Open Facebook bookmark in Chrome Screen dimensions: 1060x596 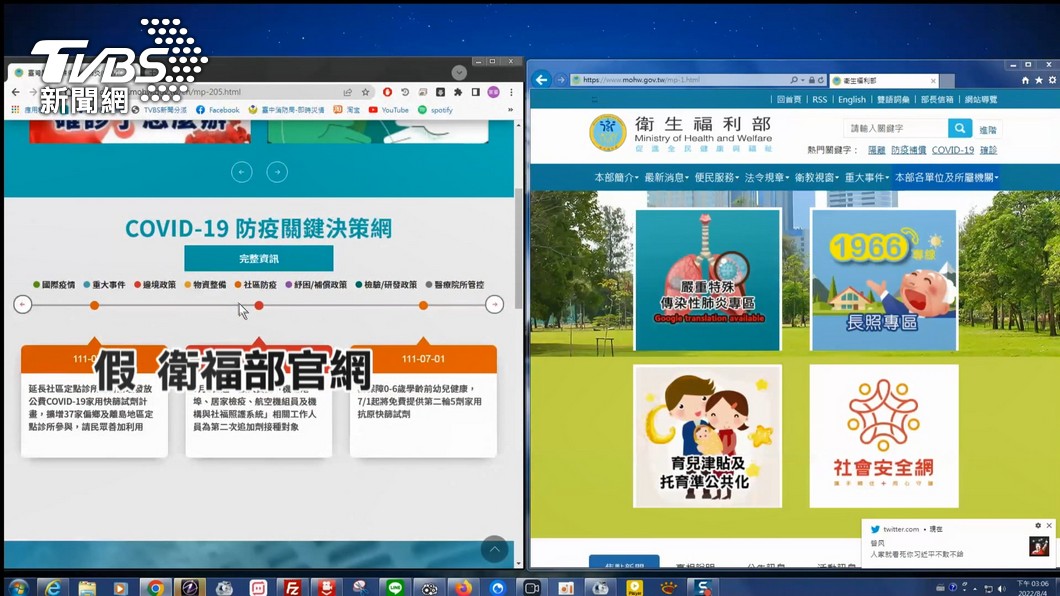click(x=218, y=109)
